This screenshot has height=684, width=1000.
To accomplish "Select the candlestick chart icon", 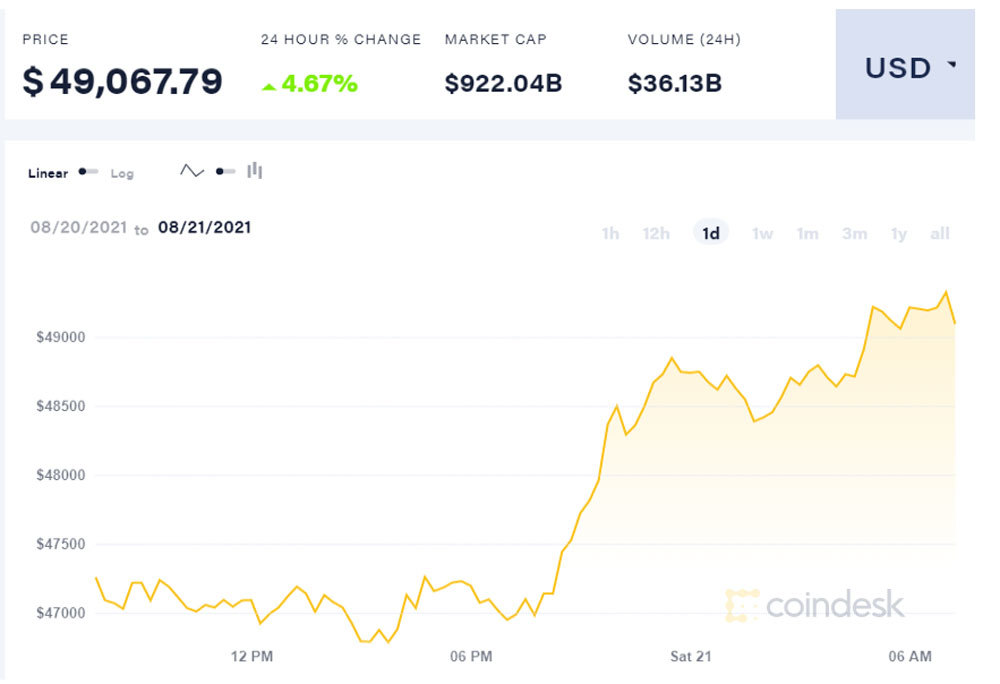I will (255, 171).
